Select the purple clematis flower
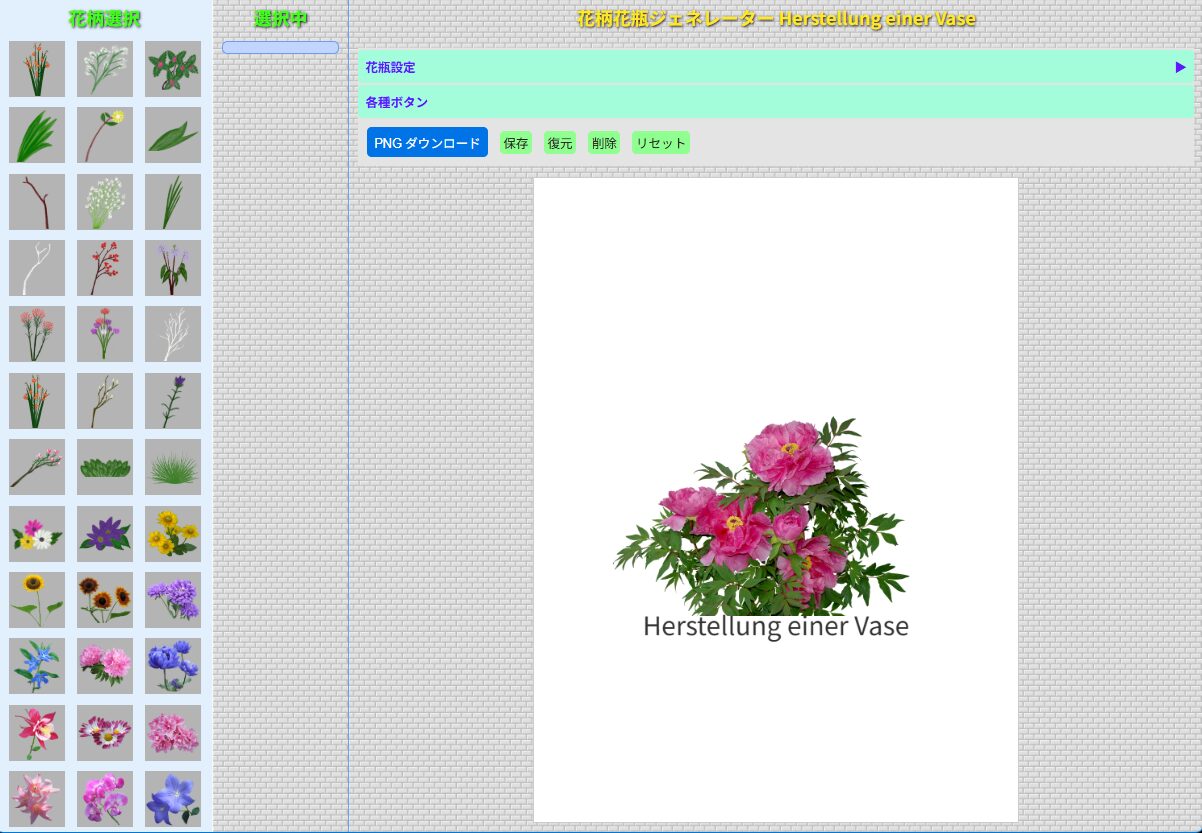The height and width of the screenshot is (833, 1202). tap(105, 534)
